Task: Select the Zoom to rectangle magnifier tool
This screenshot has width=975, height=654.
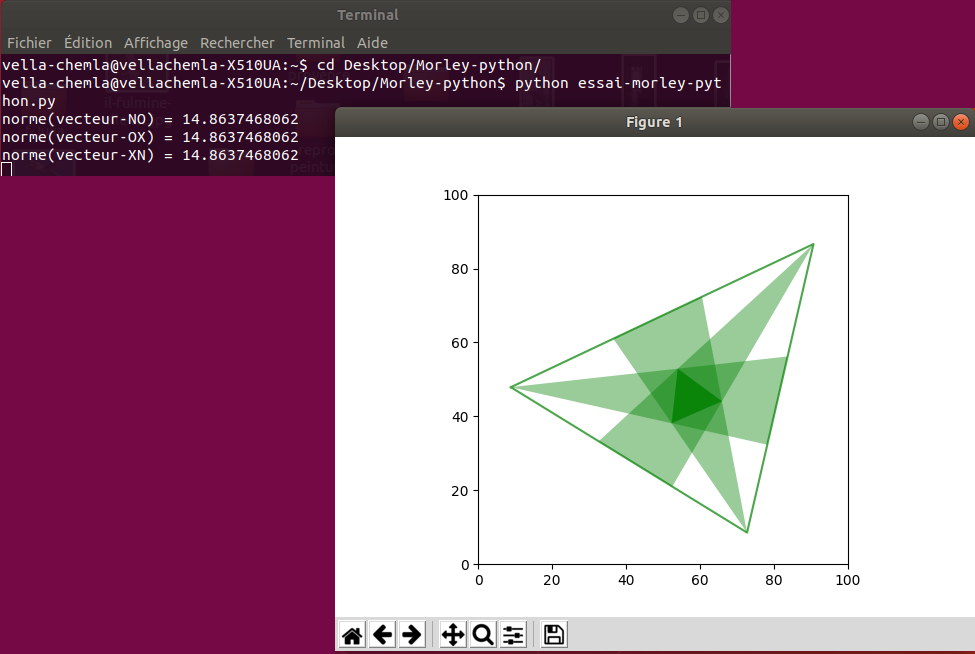Action: tap(482, 635)
